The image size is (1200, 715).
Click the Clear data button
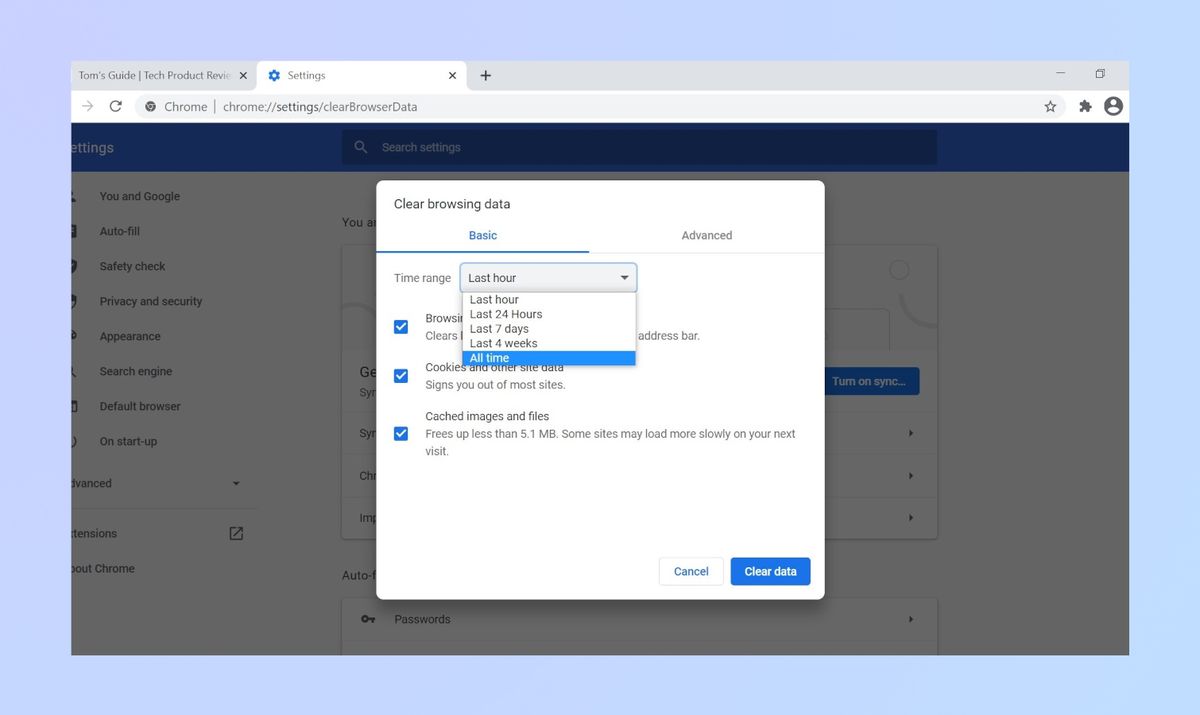(770, 571)
